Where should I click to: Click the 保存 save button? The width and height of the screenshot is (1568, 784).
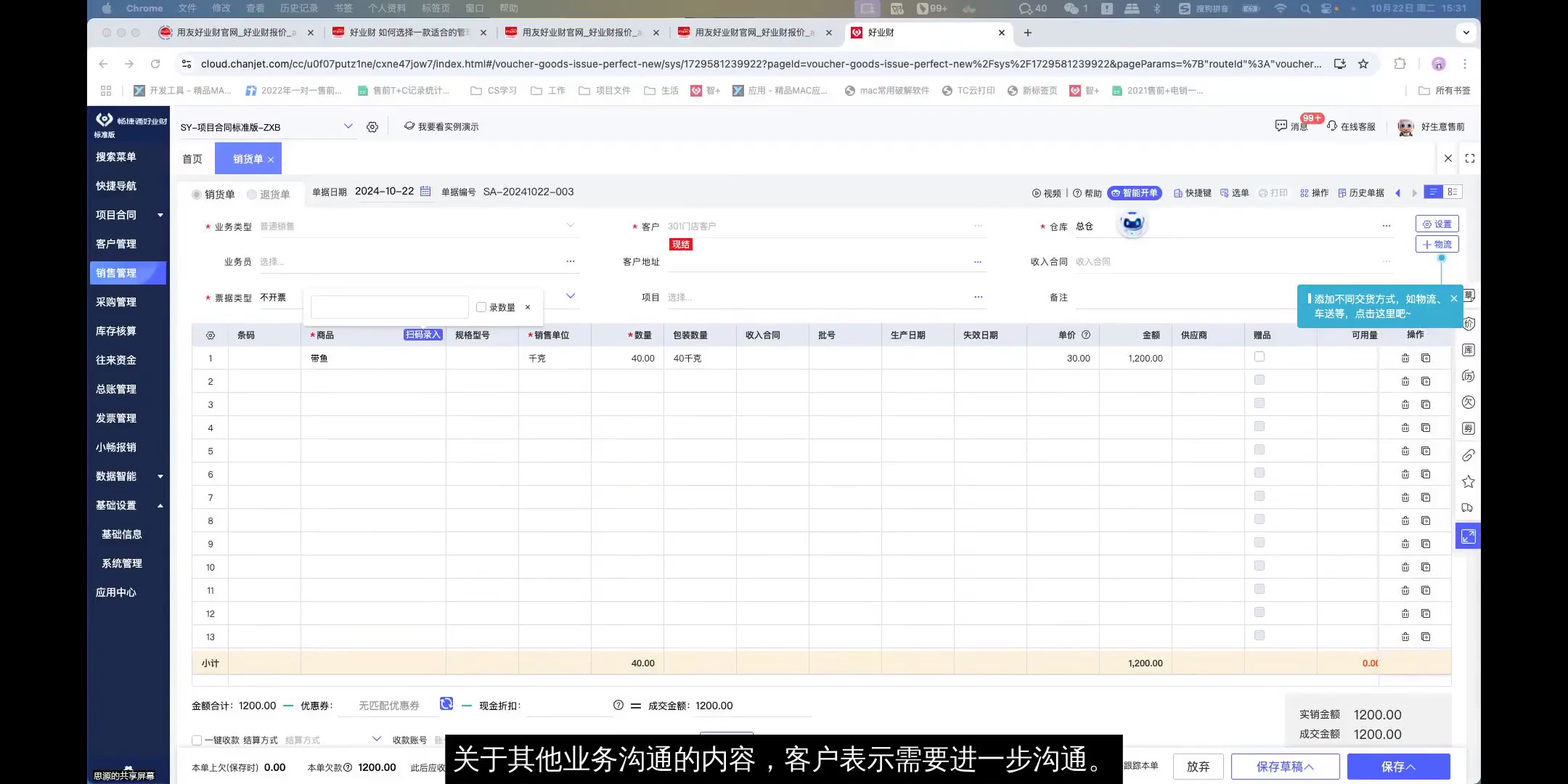coord(1397,766)
